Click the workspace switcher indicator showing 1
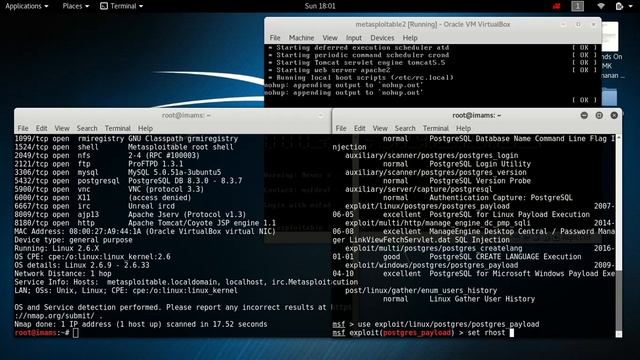Image resolution: width=640 pixels, height=360 pixels. pyautogui.click(x=577, y=6)
